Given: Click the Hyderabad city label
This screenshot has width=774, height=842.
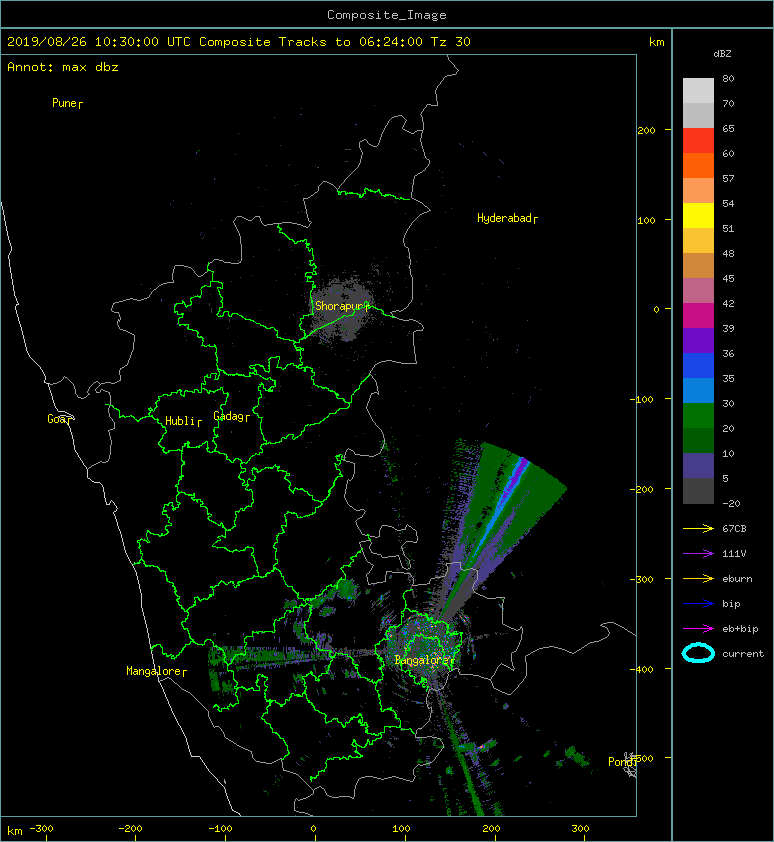Looking at the screenshot, I should 507,218.
